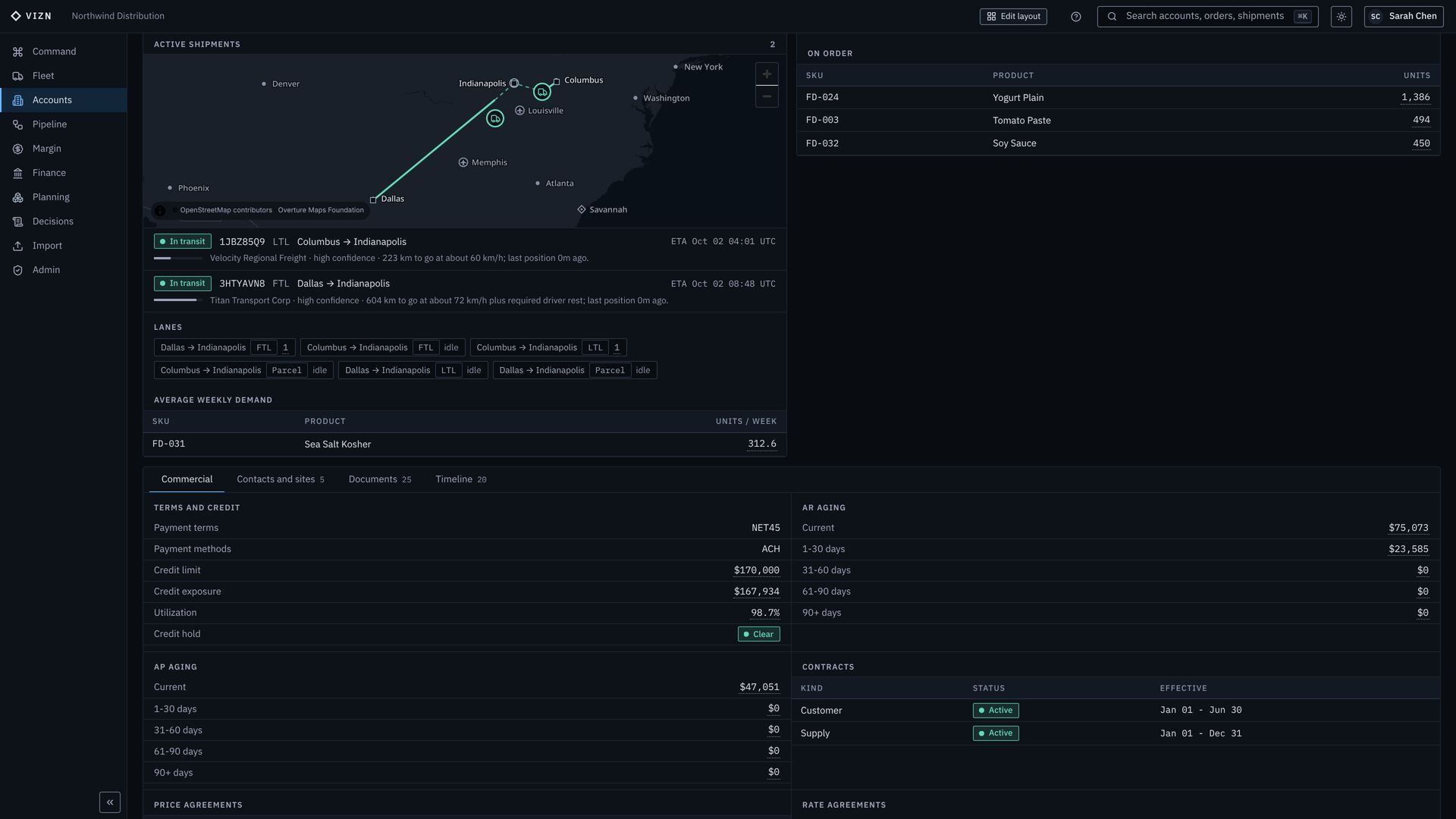Open the Command section icon in sidebar
The height and width of the screenshot is (819, 1456).
[x=17, y=52]
